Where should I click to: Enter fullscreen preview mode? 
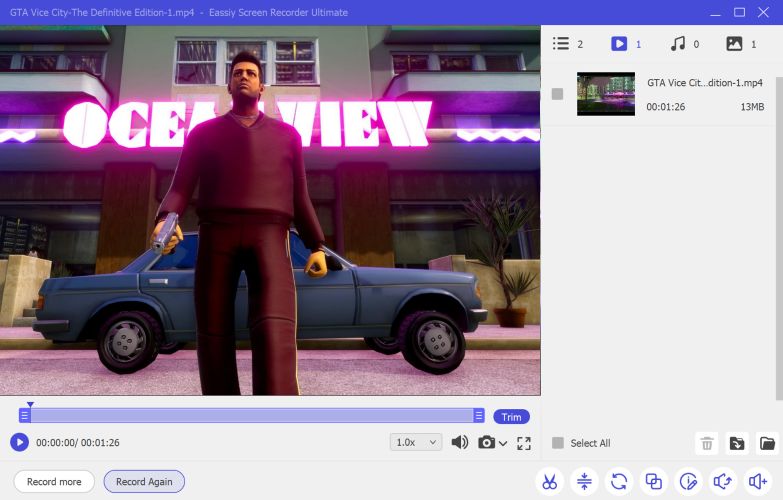(x=524, y=443)
